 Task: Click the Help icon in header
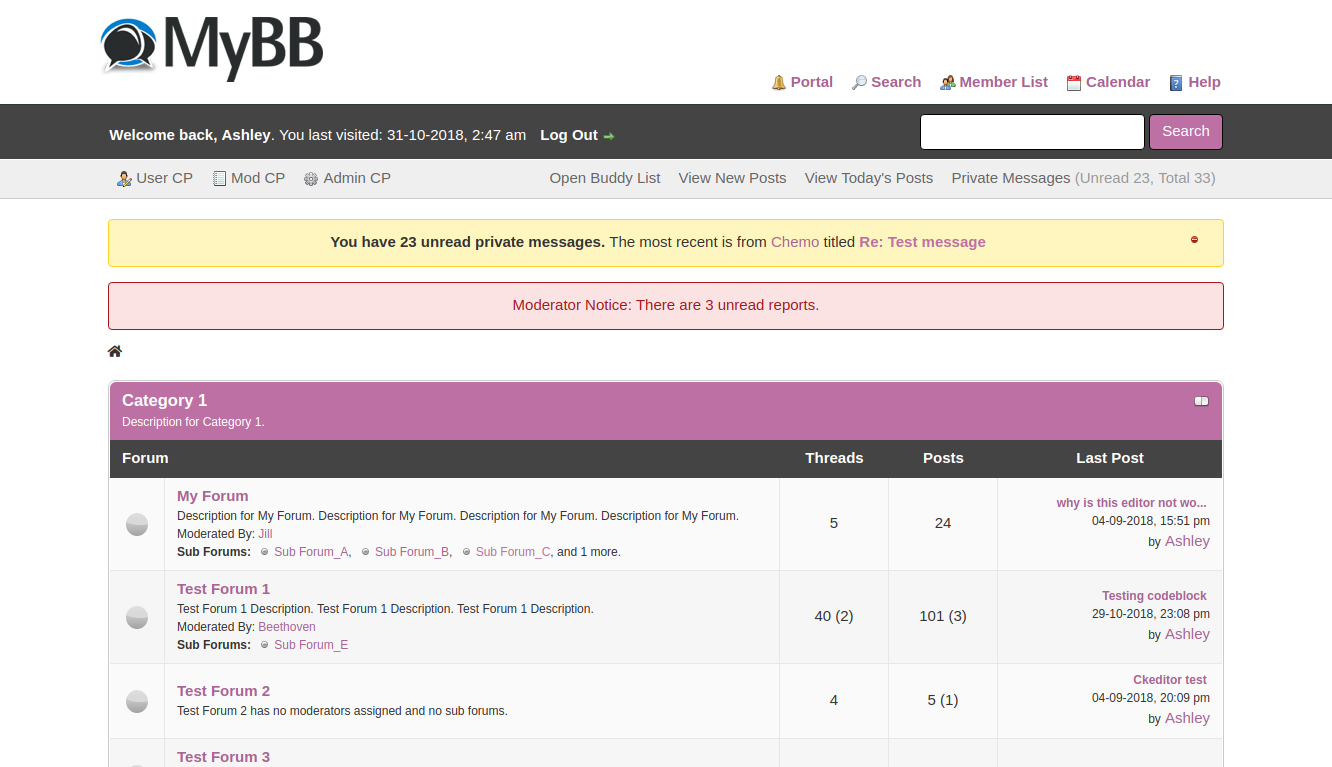(x=1176, y=83)
